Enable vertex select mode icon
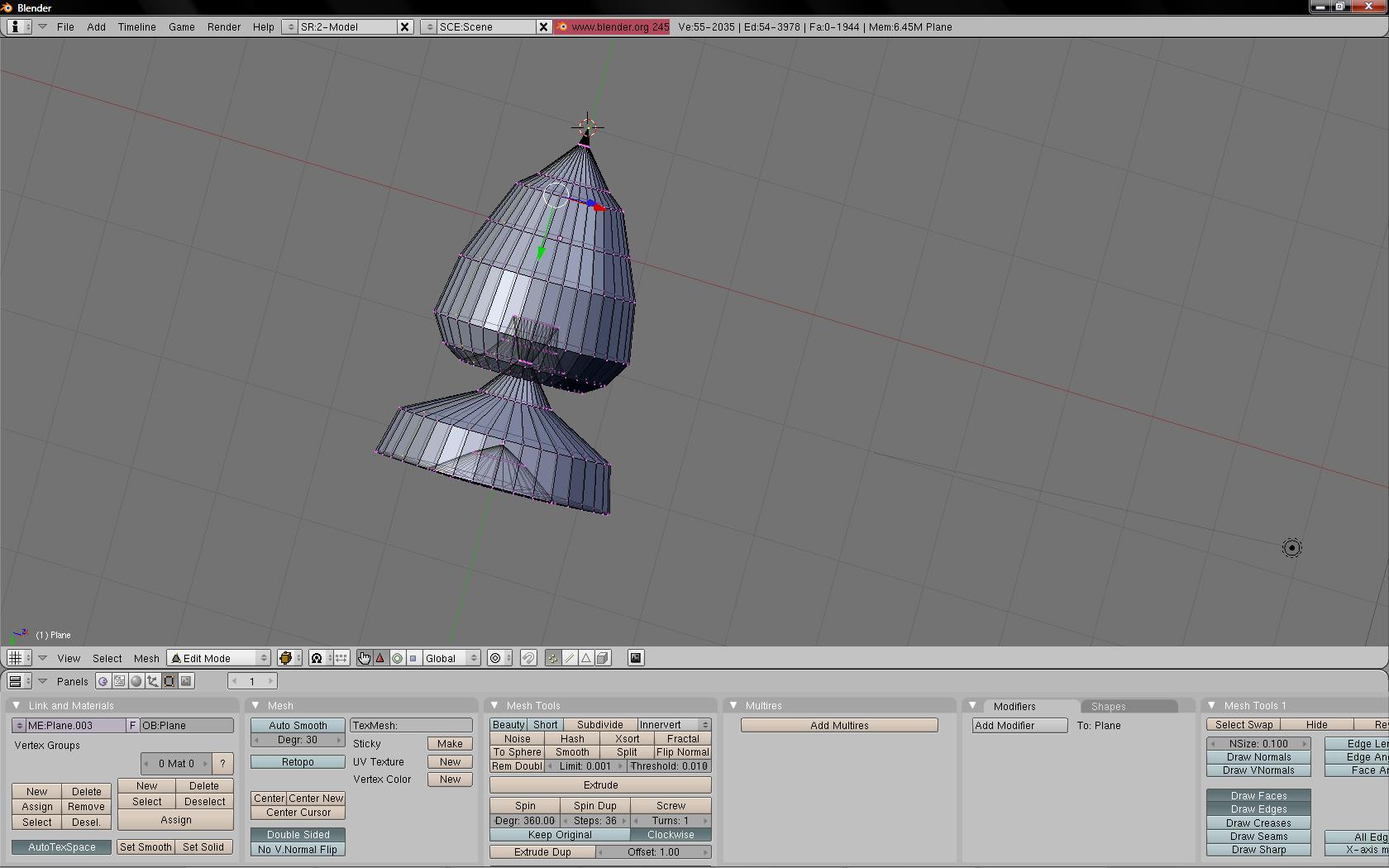The height and width of the screenshot is (868, 1389). pyautogui.click(x=553, y=658)
